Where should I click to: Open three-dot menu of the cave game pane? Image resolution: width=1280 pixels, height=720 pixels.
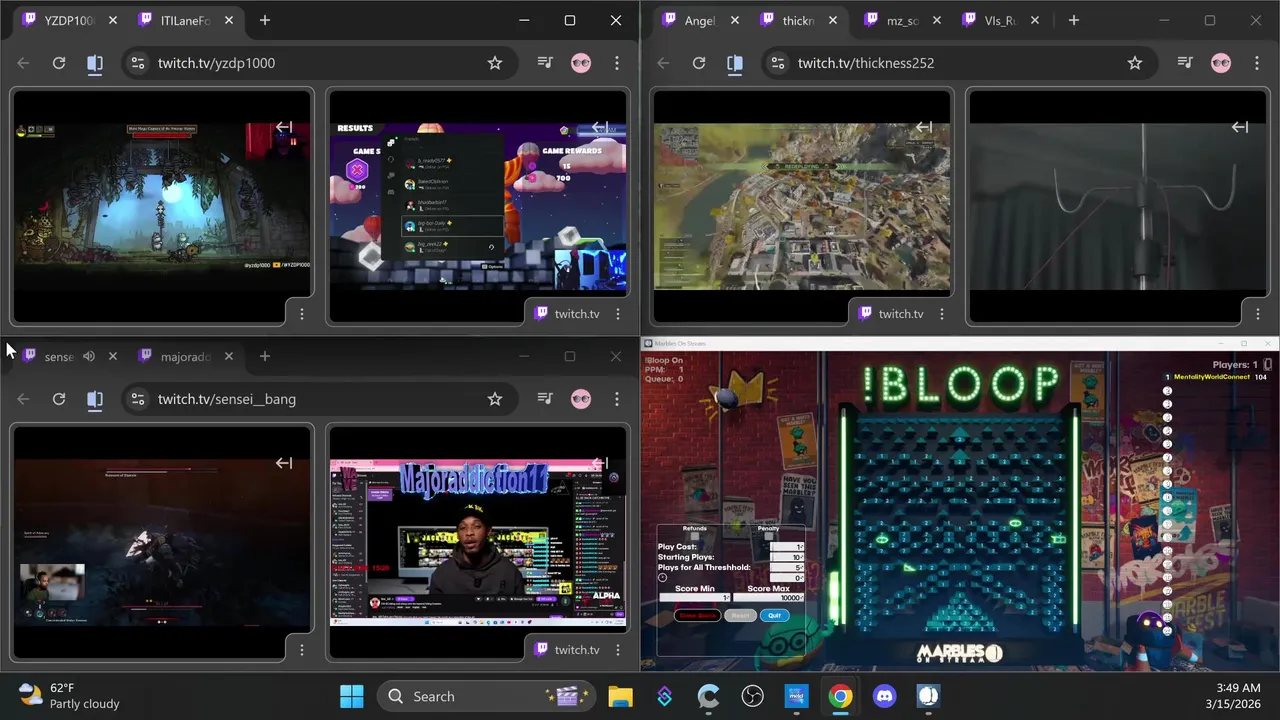[302, 314]
